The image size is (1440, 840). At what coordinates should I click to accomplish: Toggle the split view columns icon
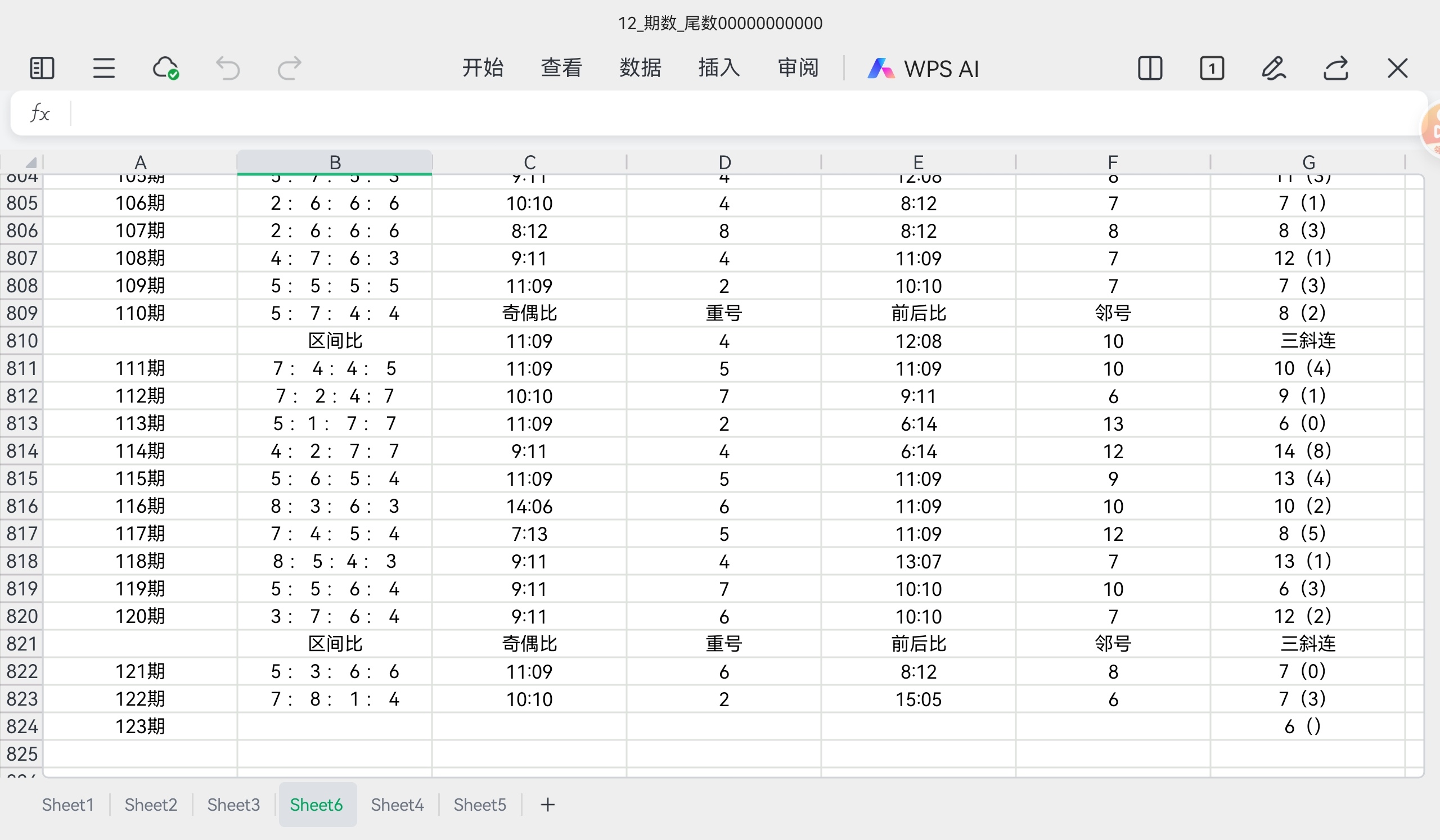[1150, 69]
